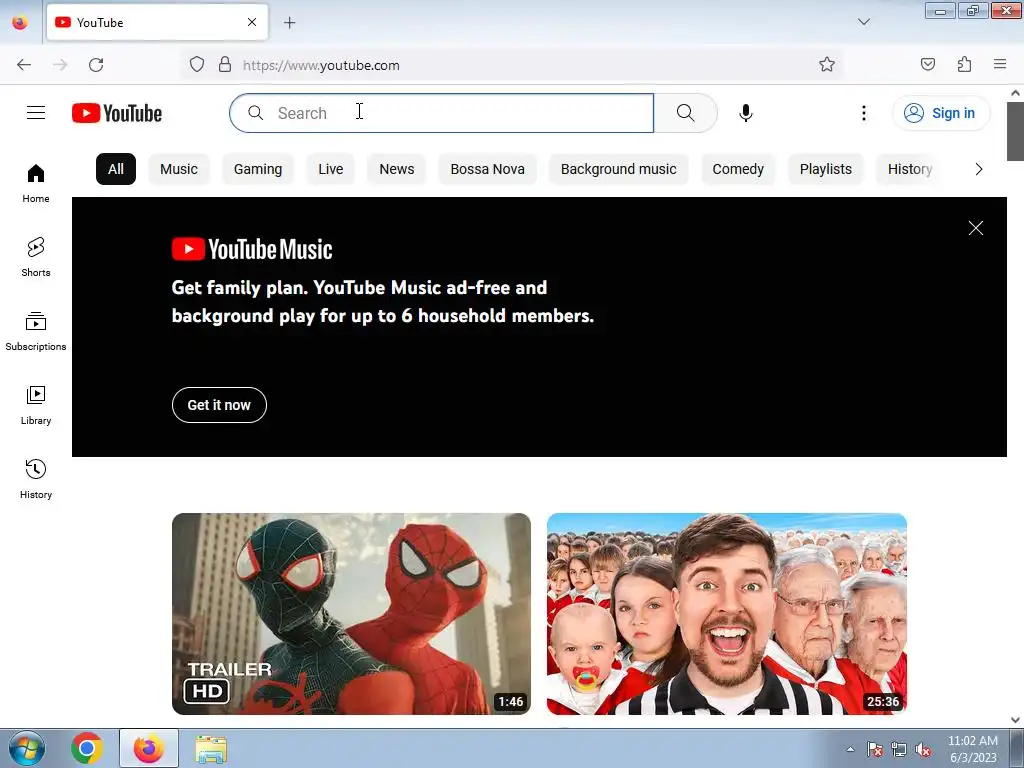Click the Sign in button
The width and height of the screenshot is (1024, 768).
click(x=941, y=113)
